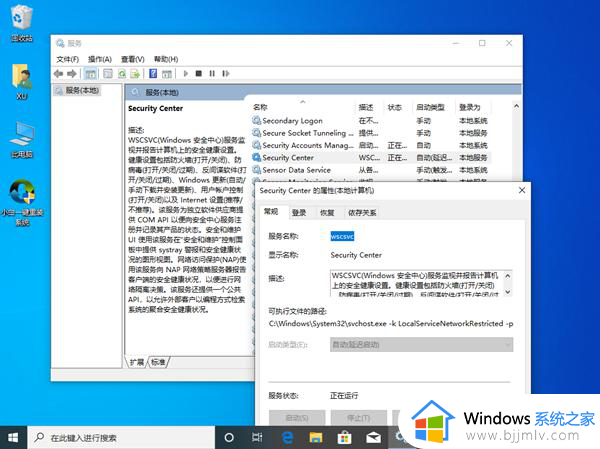Click the green Refresh toolbar icon
Screen dimensions: 600x449
coord(122,73)
